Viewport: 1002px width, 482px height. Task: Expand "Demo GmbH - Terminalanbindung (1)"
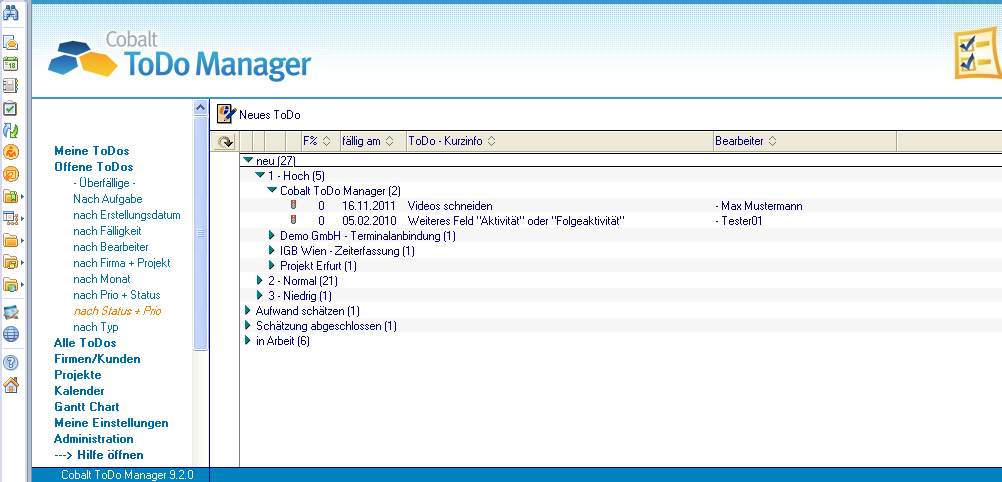[272, 236]
